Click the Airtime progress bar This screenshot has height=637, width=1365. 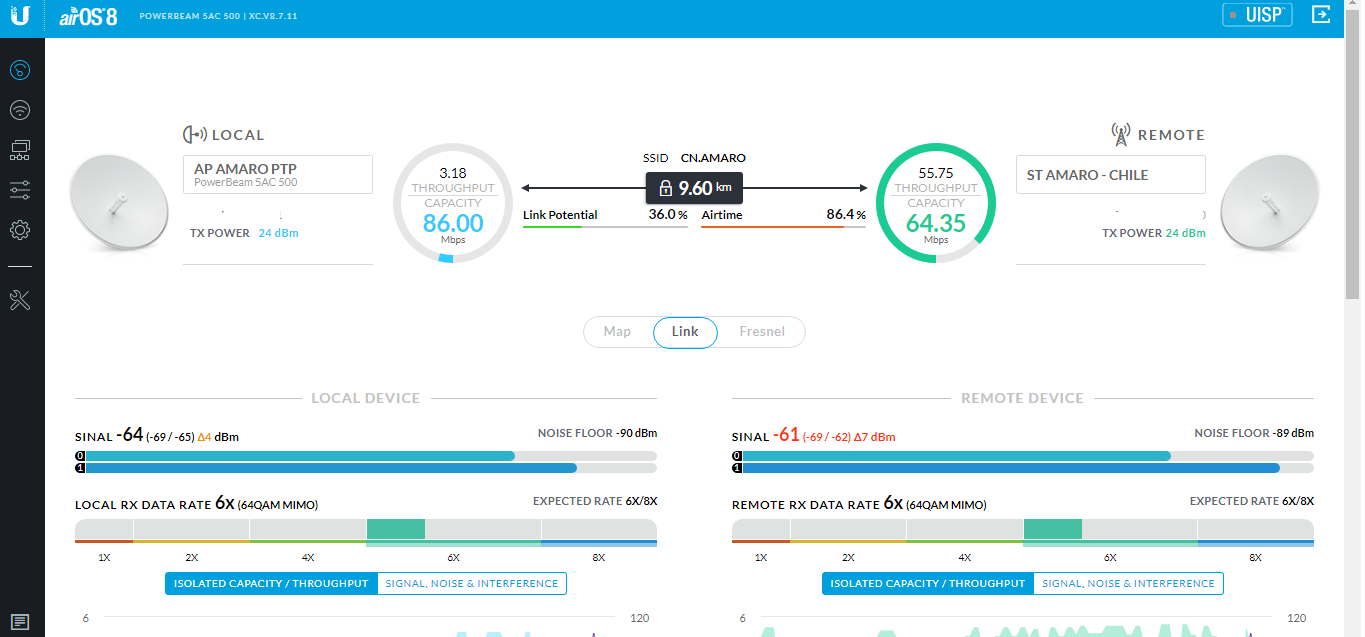click(783, 227)
